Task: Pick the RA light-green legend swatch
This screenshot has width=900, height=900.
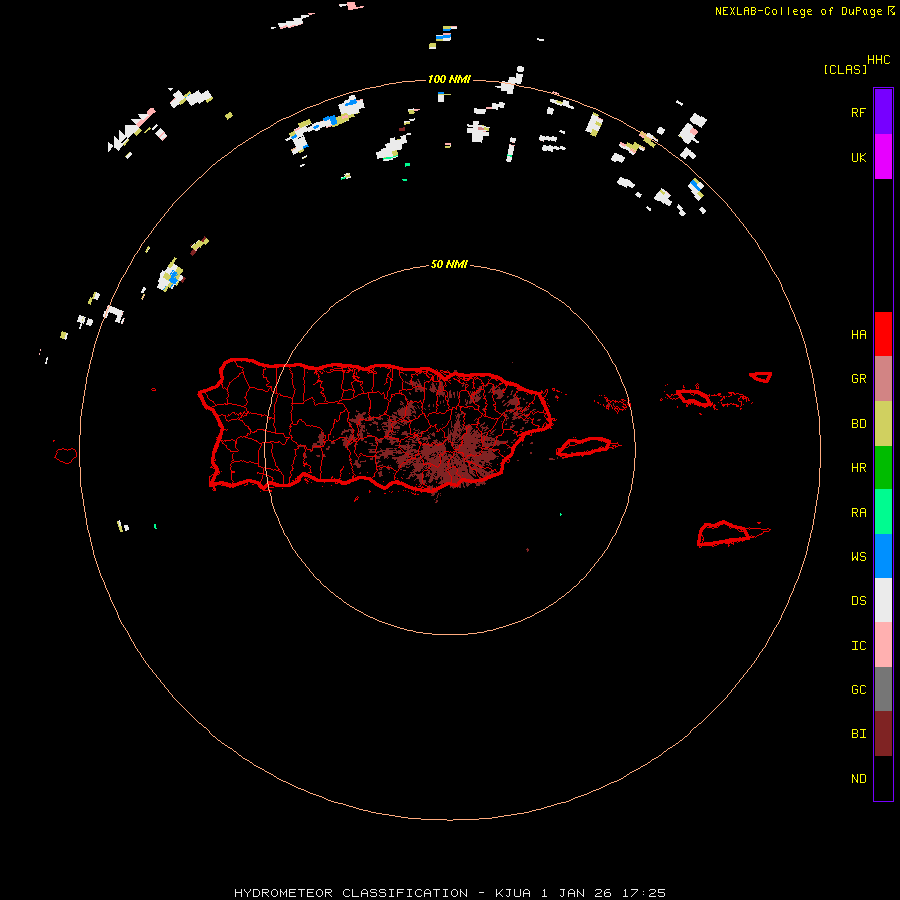Action: pos(883,512)
